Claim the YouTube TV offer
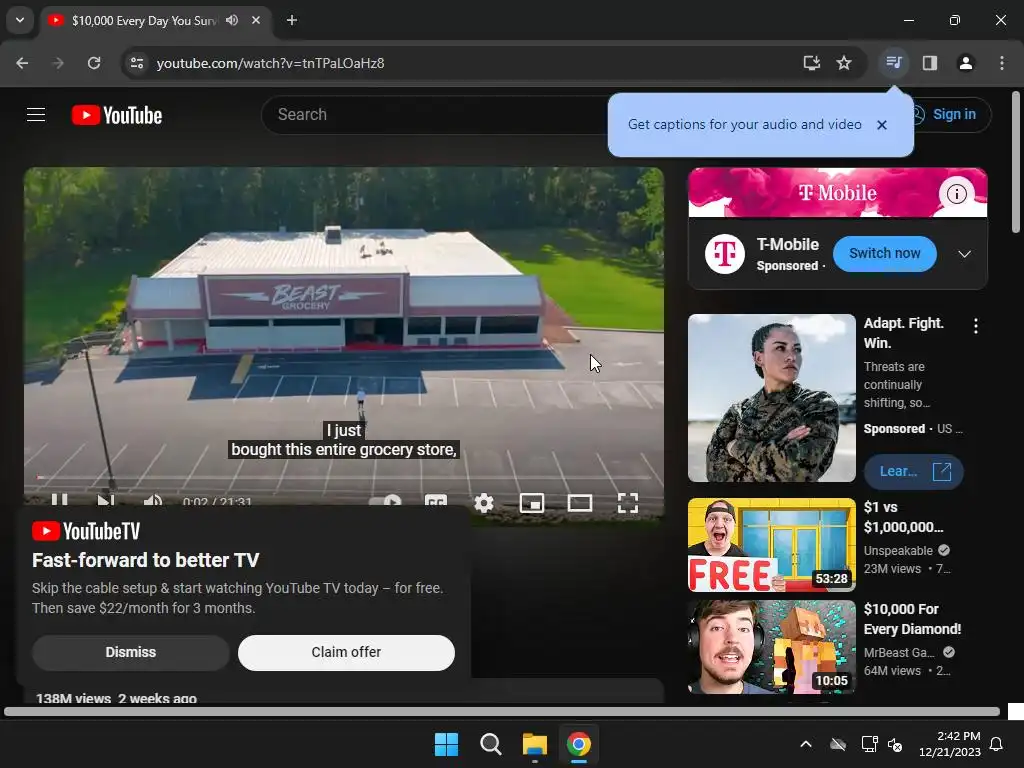The width and height of the screenshot is (1024, 768). pyautogui.click(x=346, y=652)
